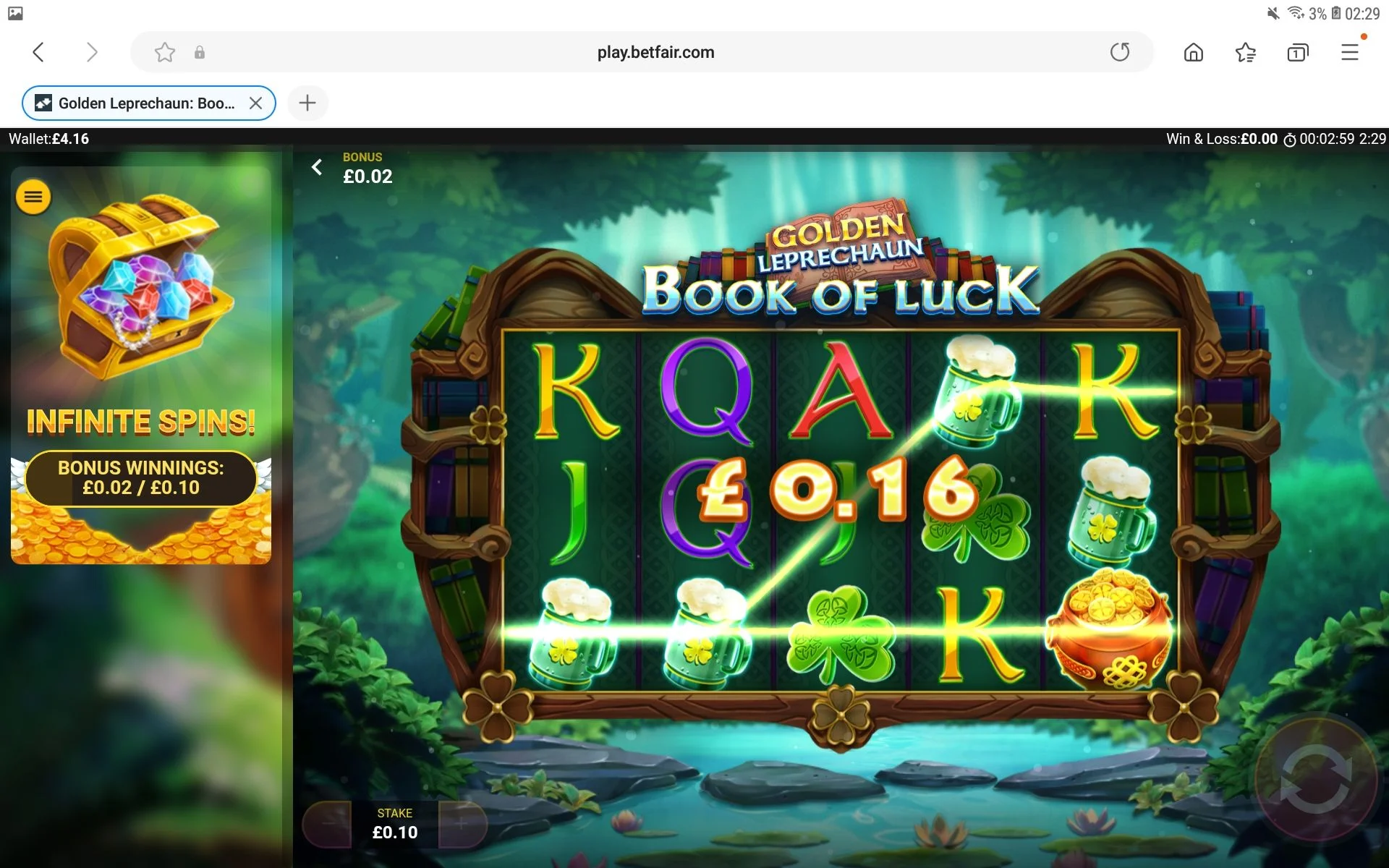Close the Golden Leprechaun tab
The image size is (1389, 868).
[255, 103]
